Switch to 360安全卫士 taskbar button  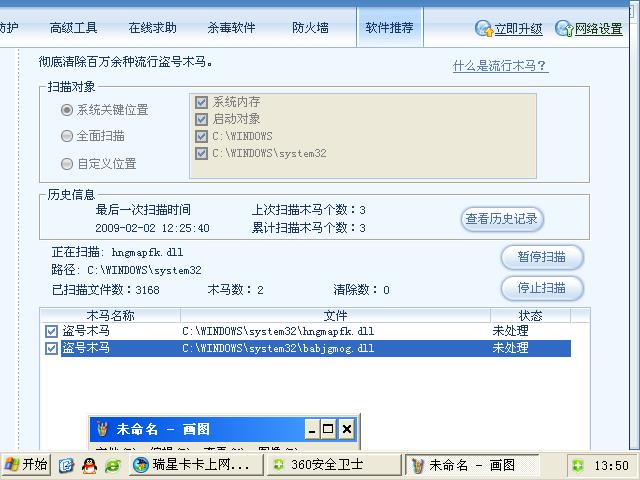coord(334,465)
